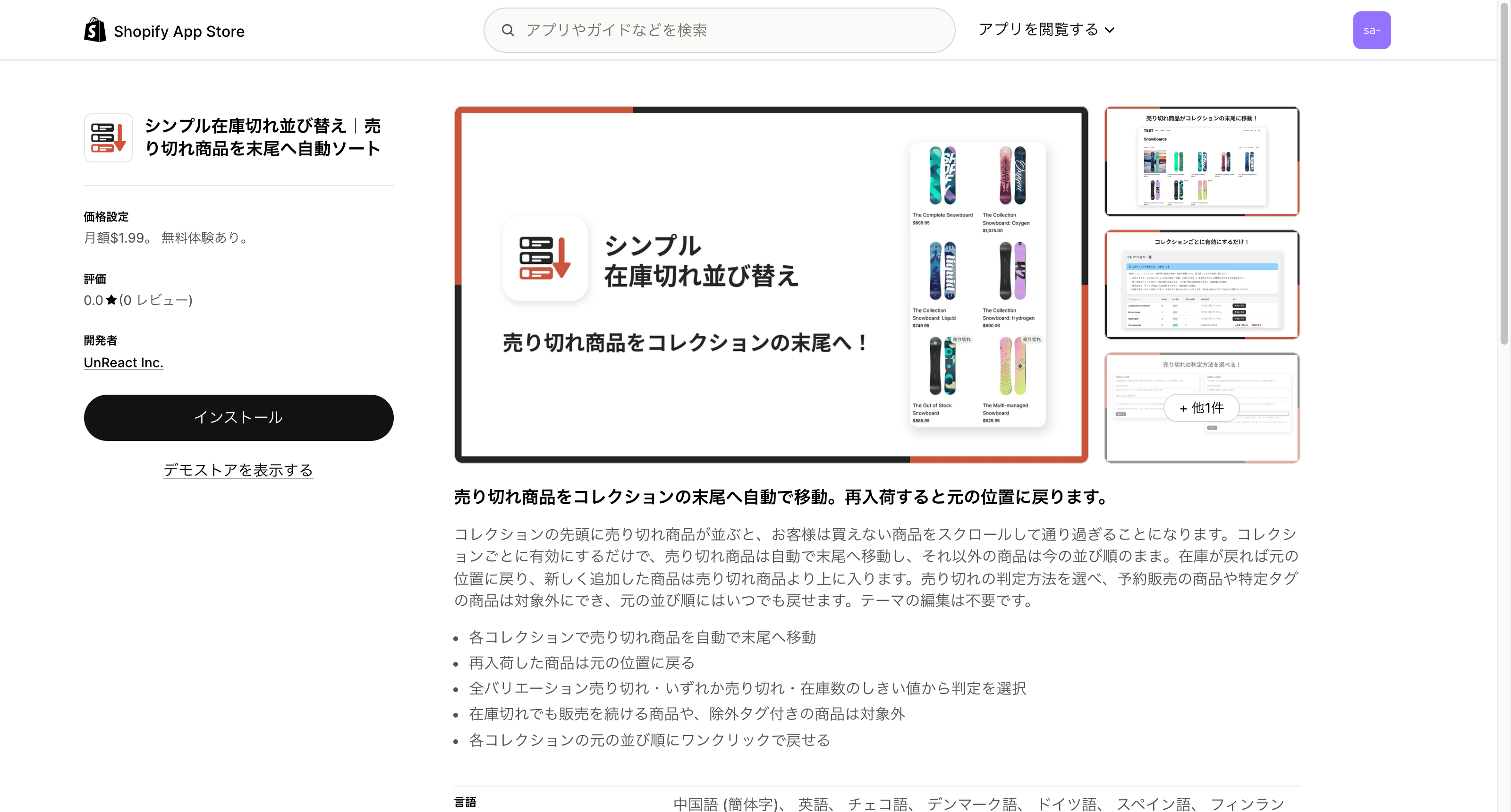Expand the アプリを閲覧する dropdown
Screen dimensions: 1511x812
click(x=1046, y=29)
